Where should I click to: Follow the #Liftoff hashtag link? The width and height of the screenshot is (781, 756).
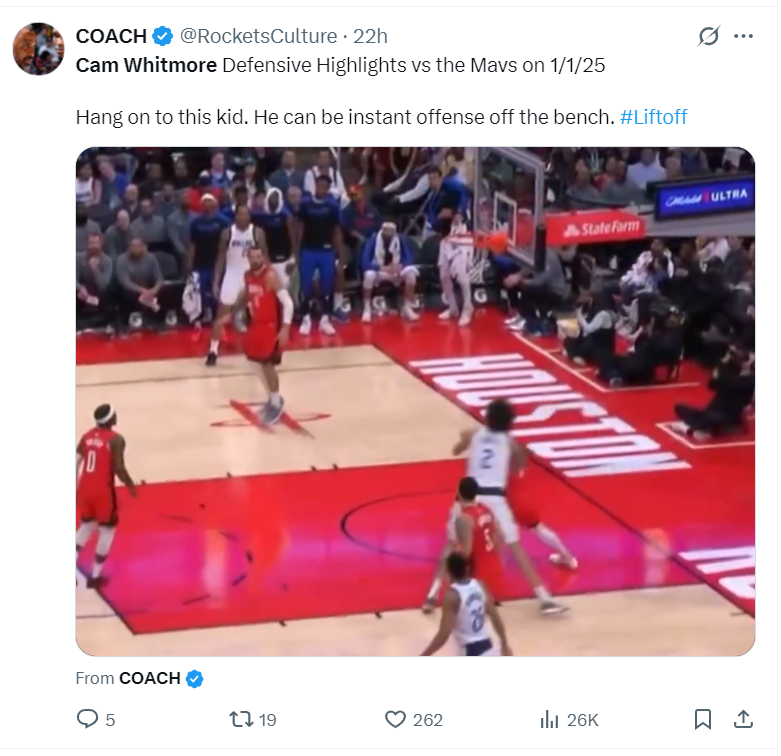pos(653,117)
